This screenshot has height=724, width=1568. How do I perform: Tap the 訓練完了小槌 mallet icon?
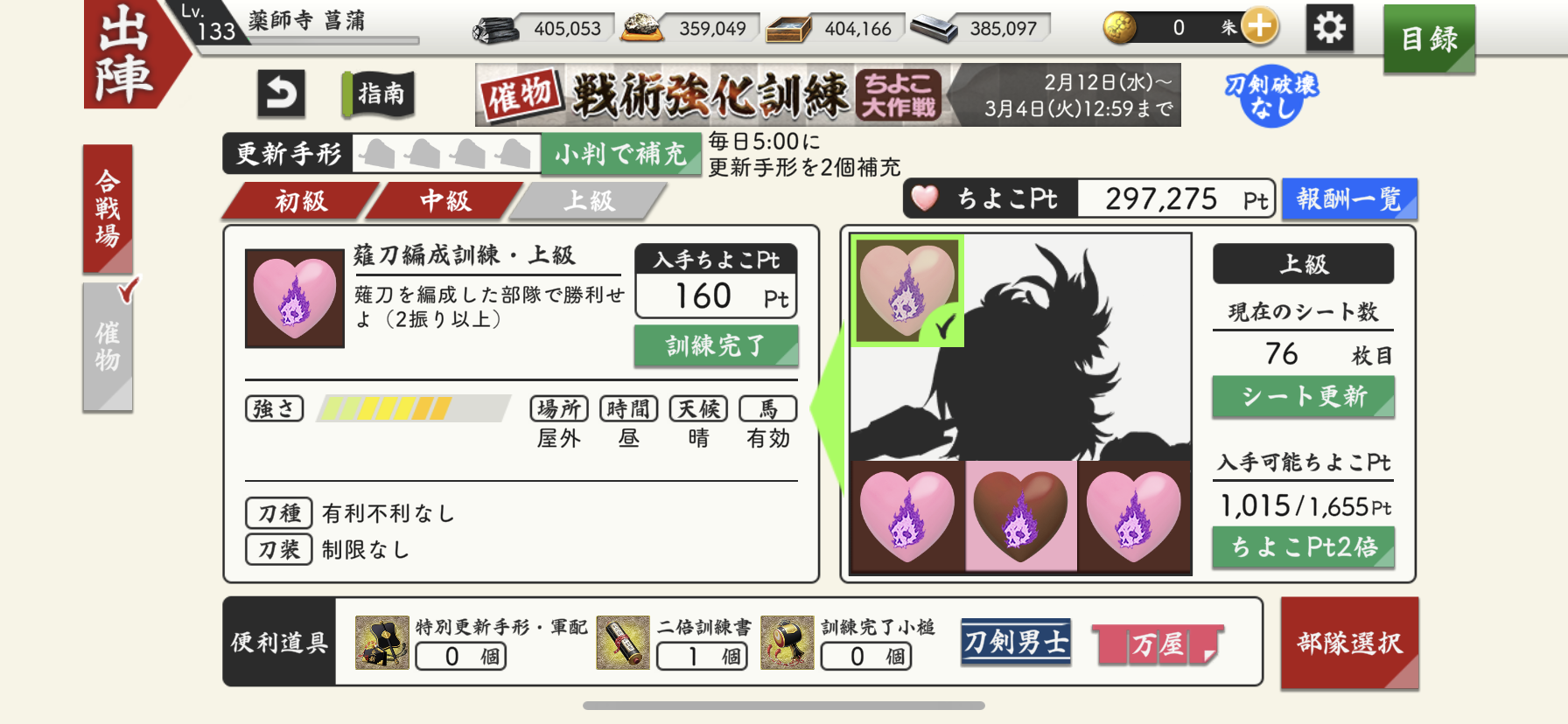(x=787, y=643)
